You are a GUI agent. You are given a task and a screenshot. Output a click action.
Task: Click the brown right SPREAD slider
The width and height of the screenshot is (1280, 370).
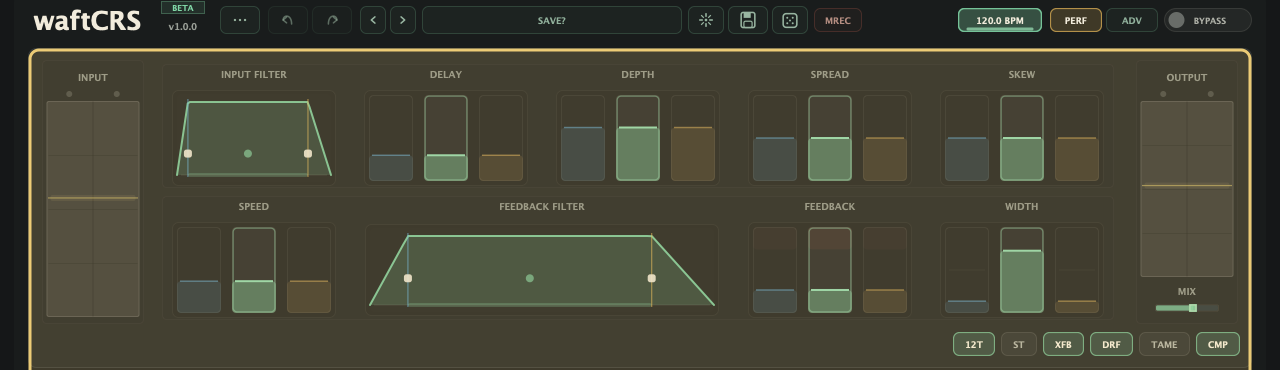point(885,138)
